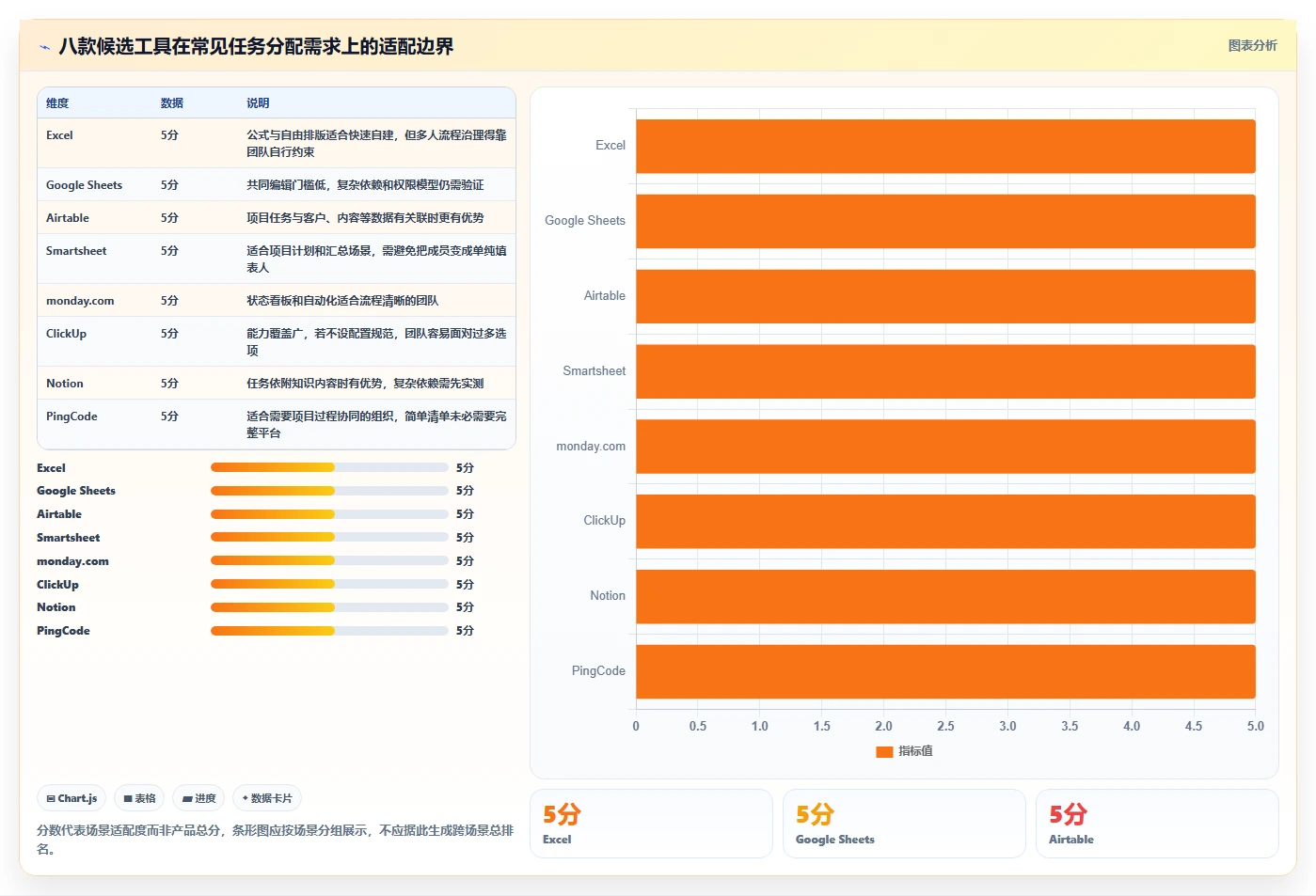Screen dimensions: 1316x896
Task: Click the Airtable progress bar
Action: (329, 514)
